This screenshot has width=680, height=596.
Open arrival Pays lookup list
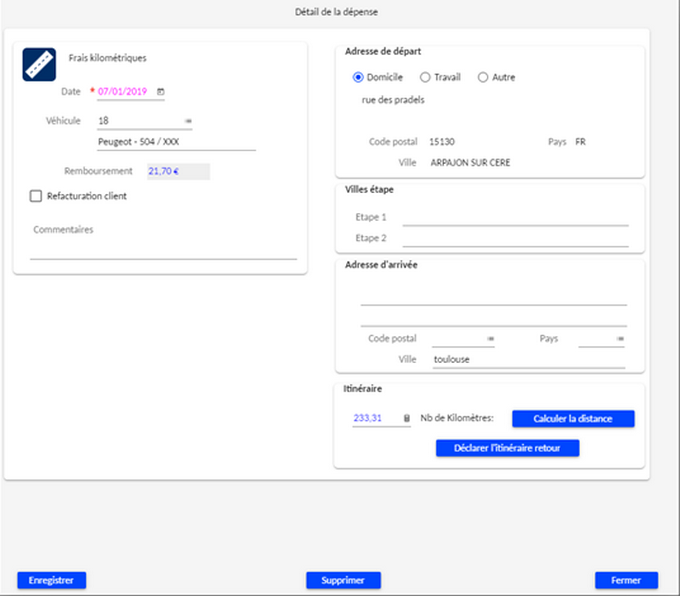pos(620,339)
